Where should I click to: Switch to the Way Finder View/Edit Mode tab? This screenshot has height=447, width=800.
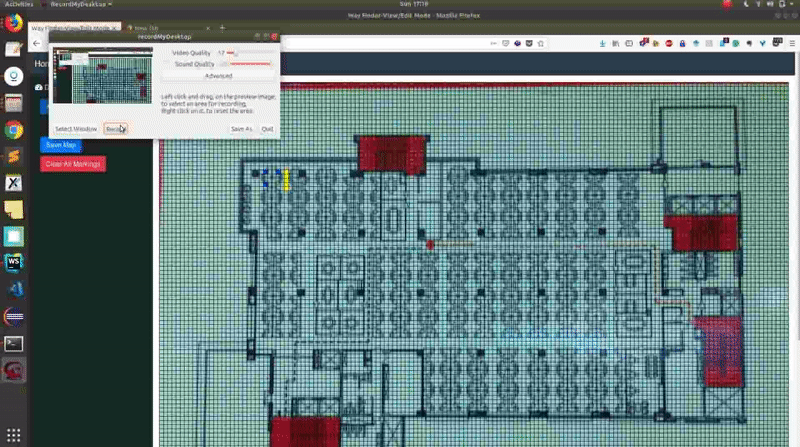tap(70, 28)
